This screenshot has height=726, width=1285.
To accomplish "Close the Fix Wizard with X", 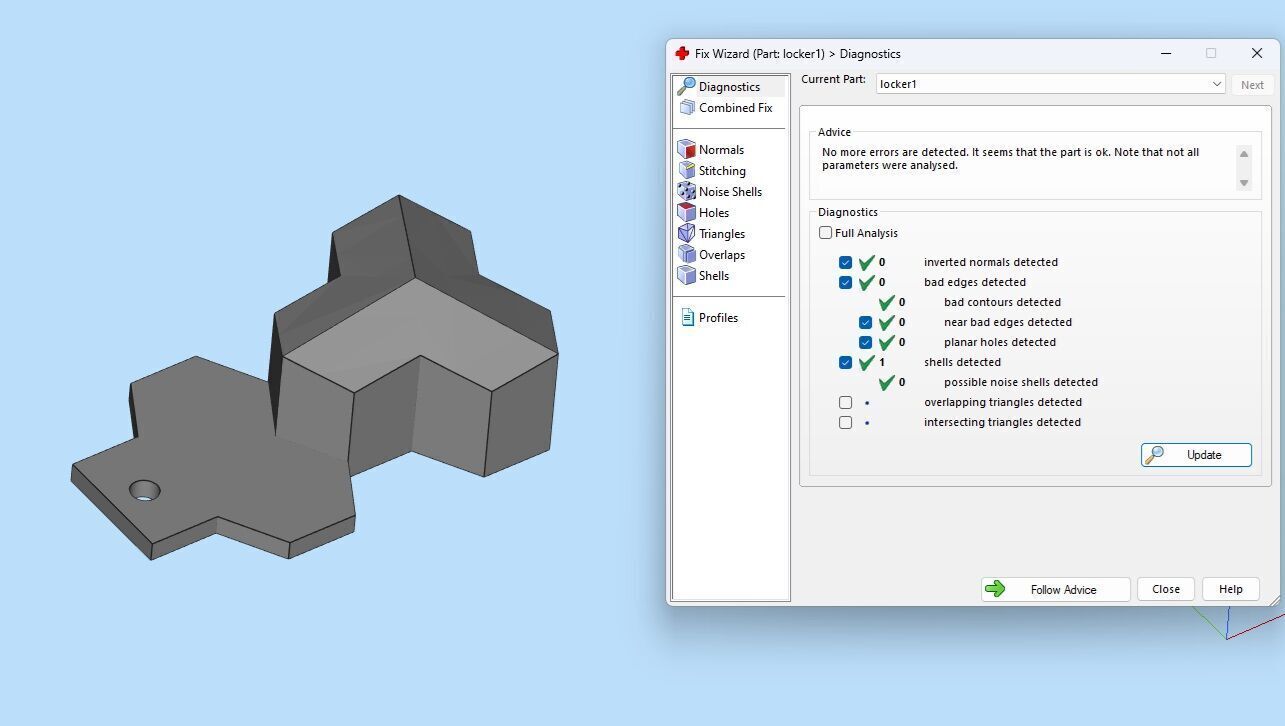I will (x=1257, y=53).
